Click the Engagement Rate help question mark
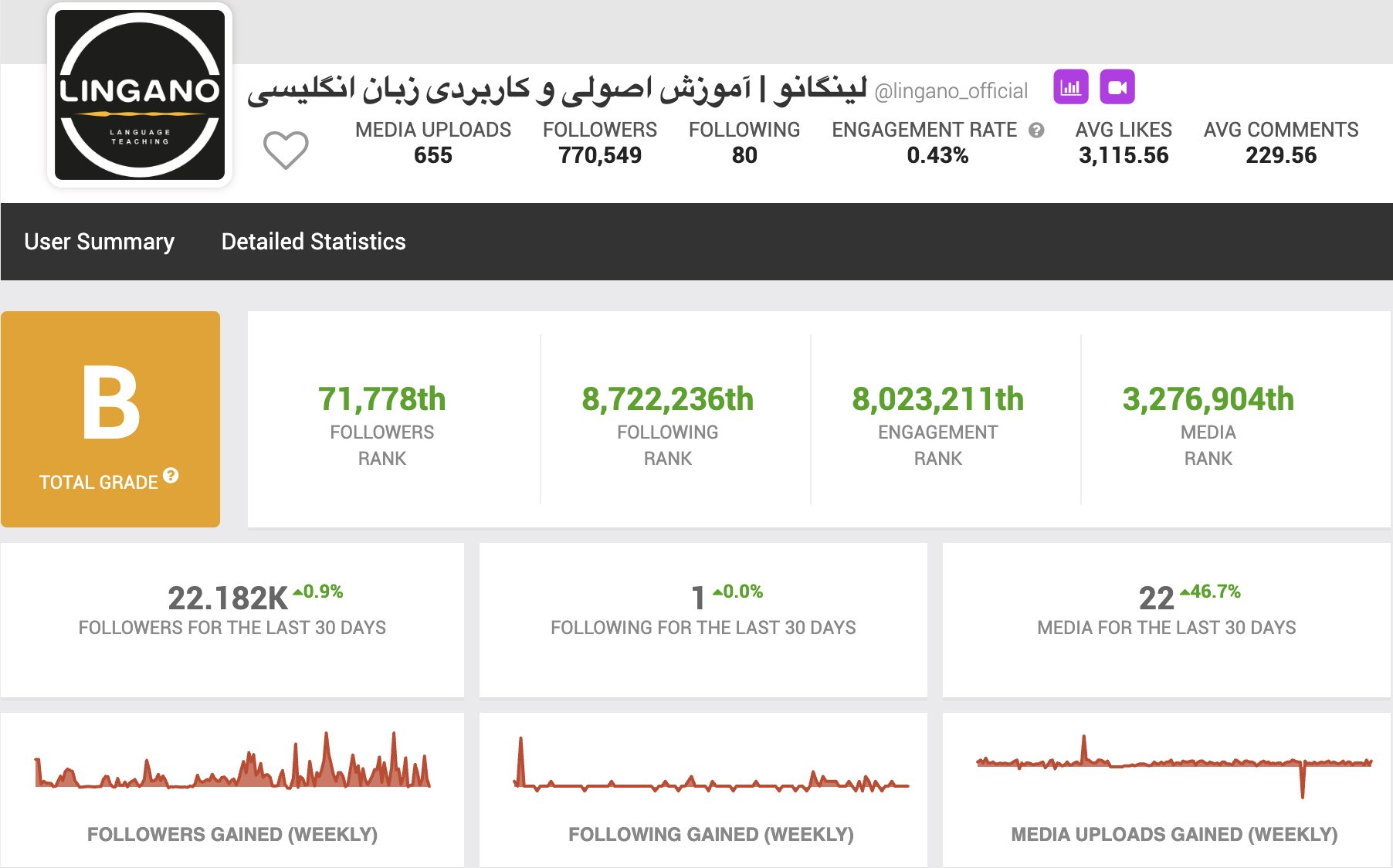 [x=1036, y=131]
